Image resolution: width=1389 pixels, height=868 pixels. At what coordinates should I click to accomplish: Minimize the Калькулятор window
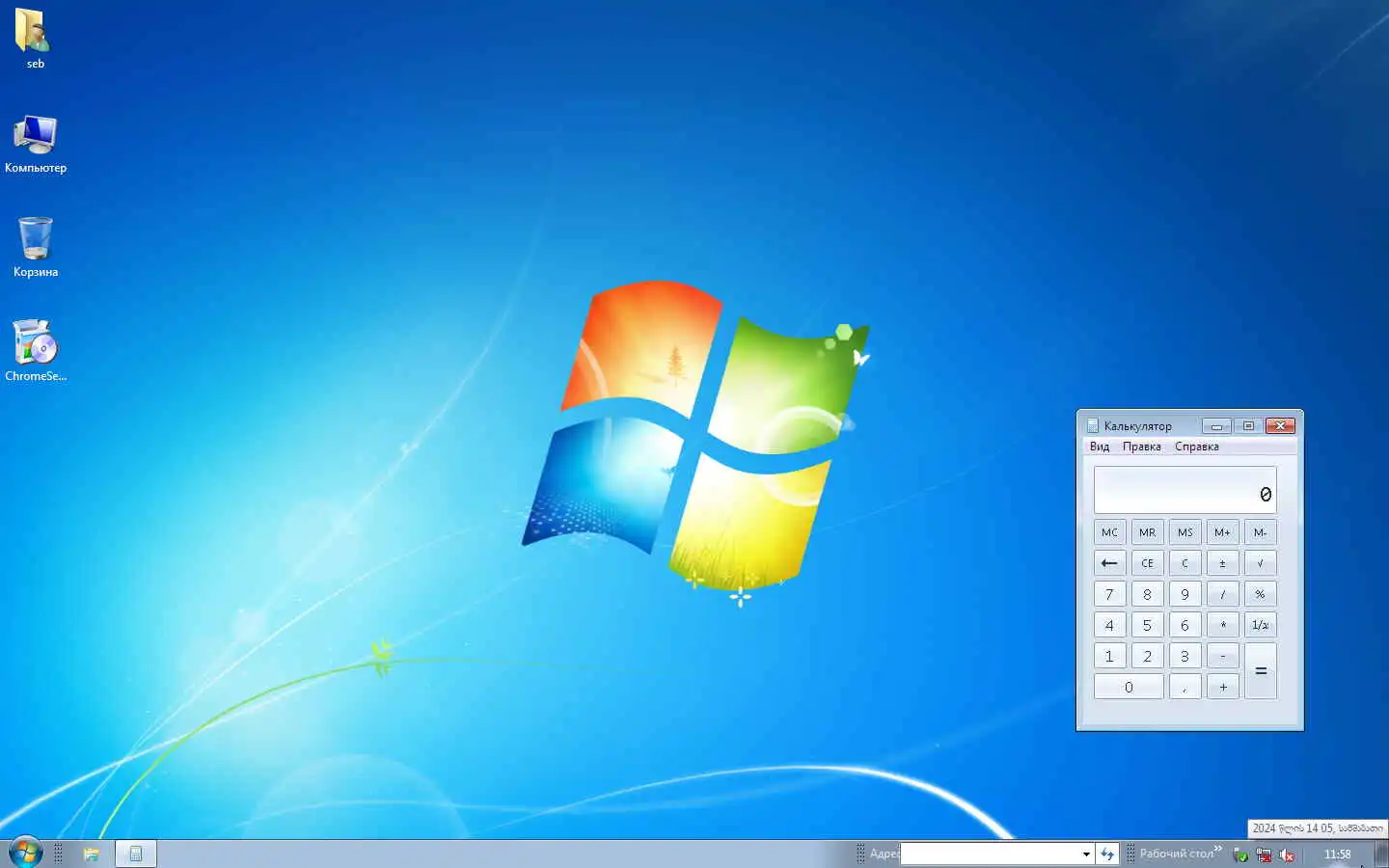click(1216, 425)
